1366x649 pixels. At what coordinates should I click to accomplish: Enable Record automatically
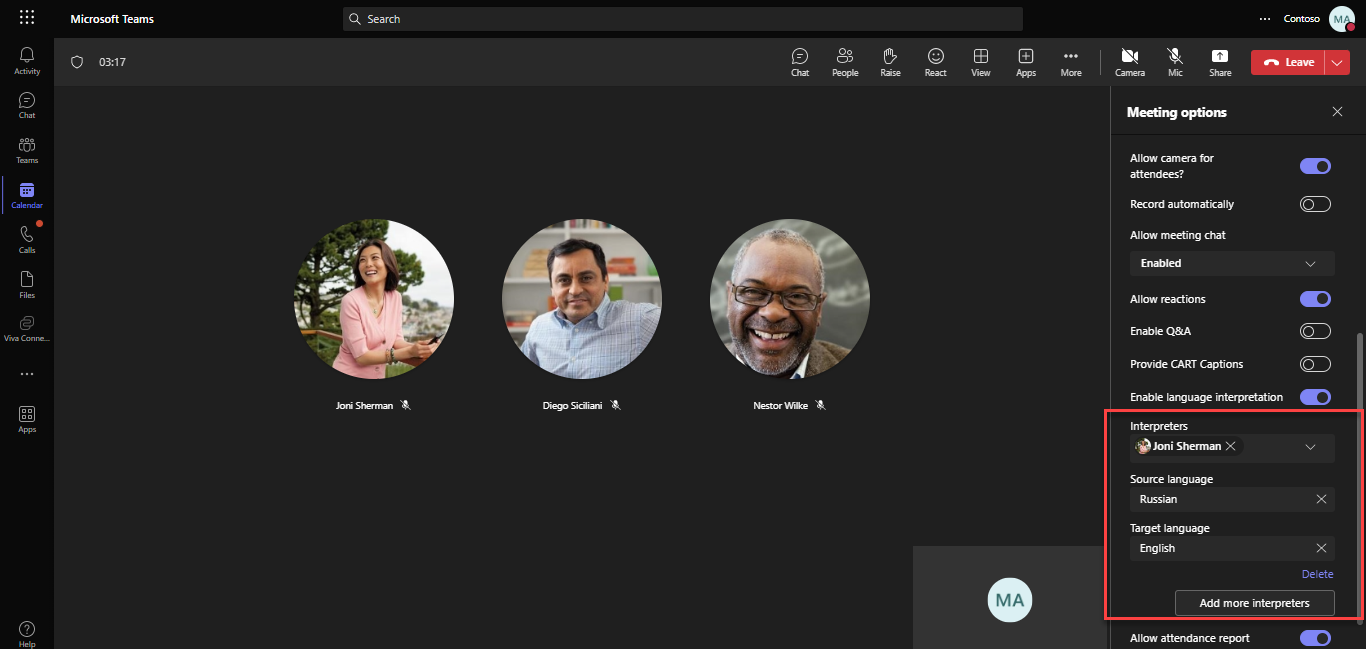1315,203
